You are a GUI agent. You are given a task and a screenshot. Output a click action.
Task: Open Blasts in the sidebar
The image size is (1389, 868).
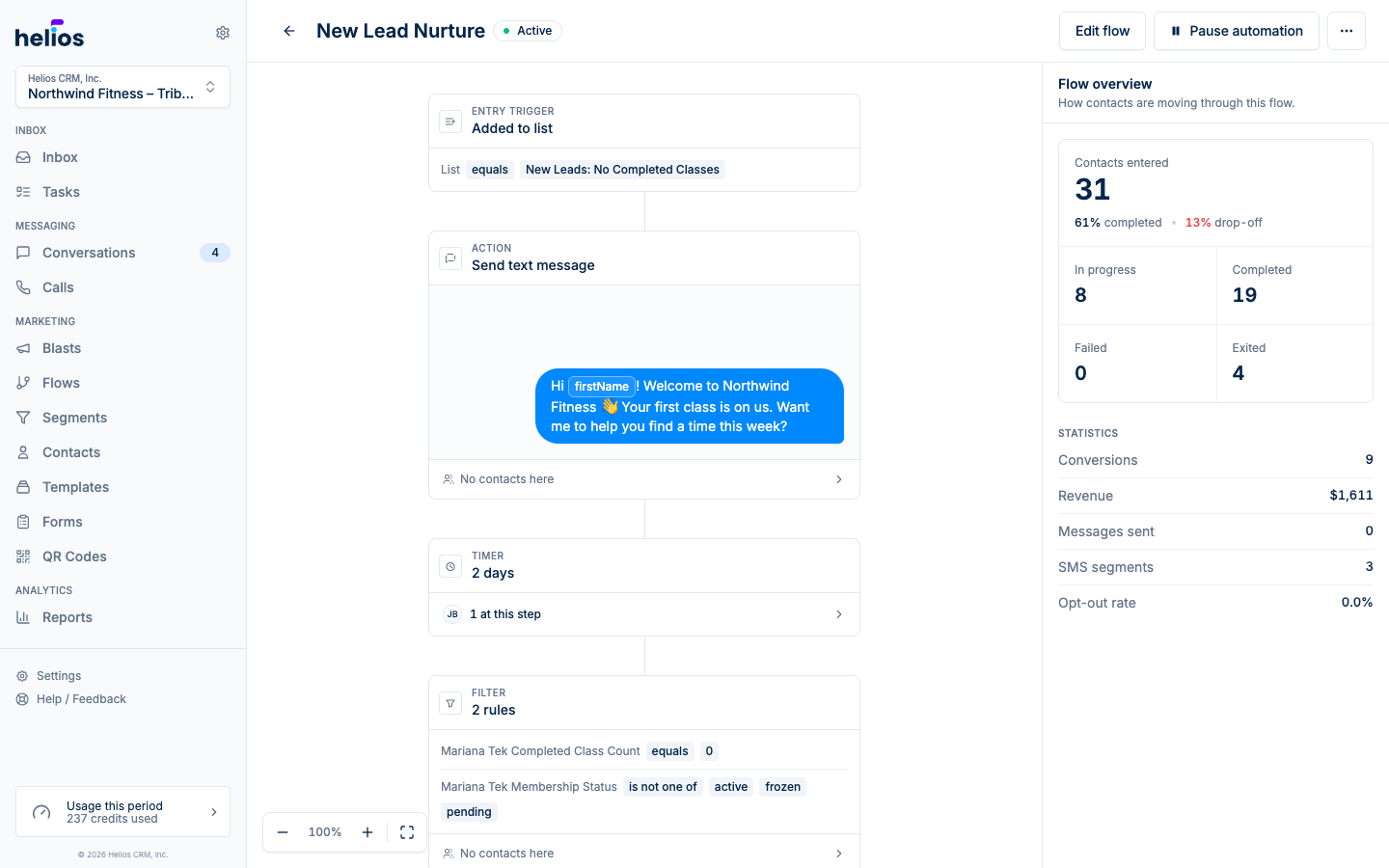123,348
